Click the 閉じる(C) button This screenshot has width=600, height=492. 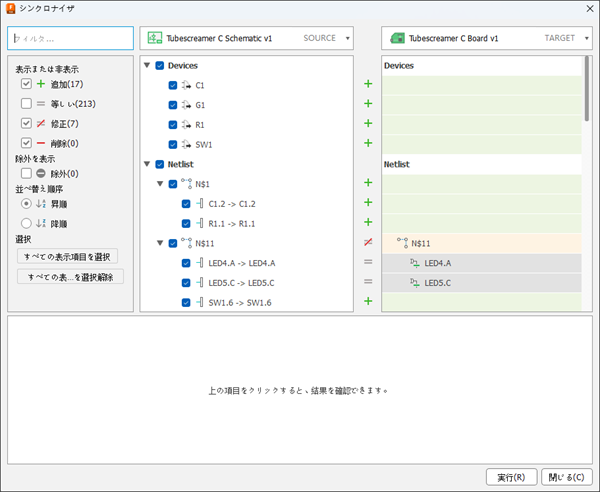coord(566,477)
